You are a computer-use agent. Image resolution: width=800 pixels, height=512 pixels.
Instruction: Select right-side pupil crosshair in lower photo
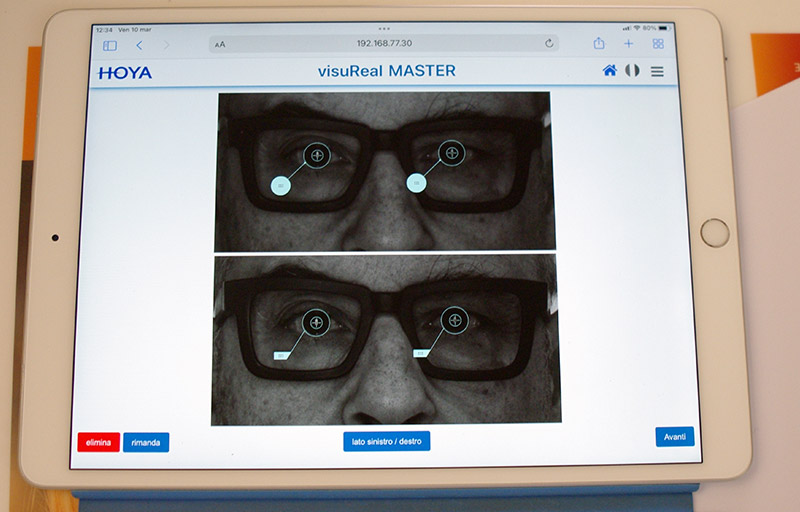pyautogui.click(x=455, y=321)
